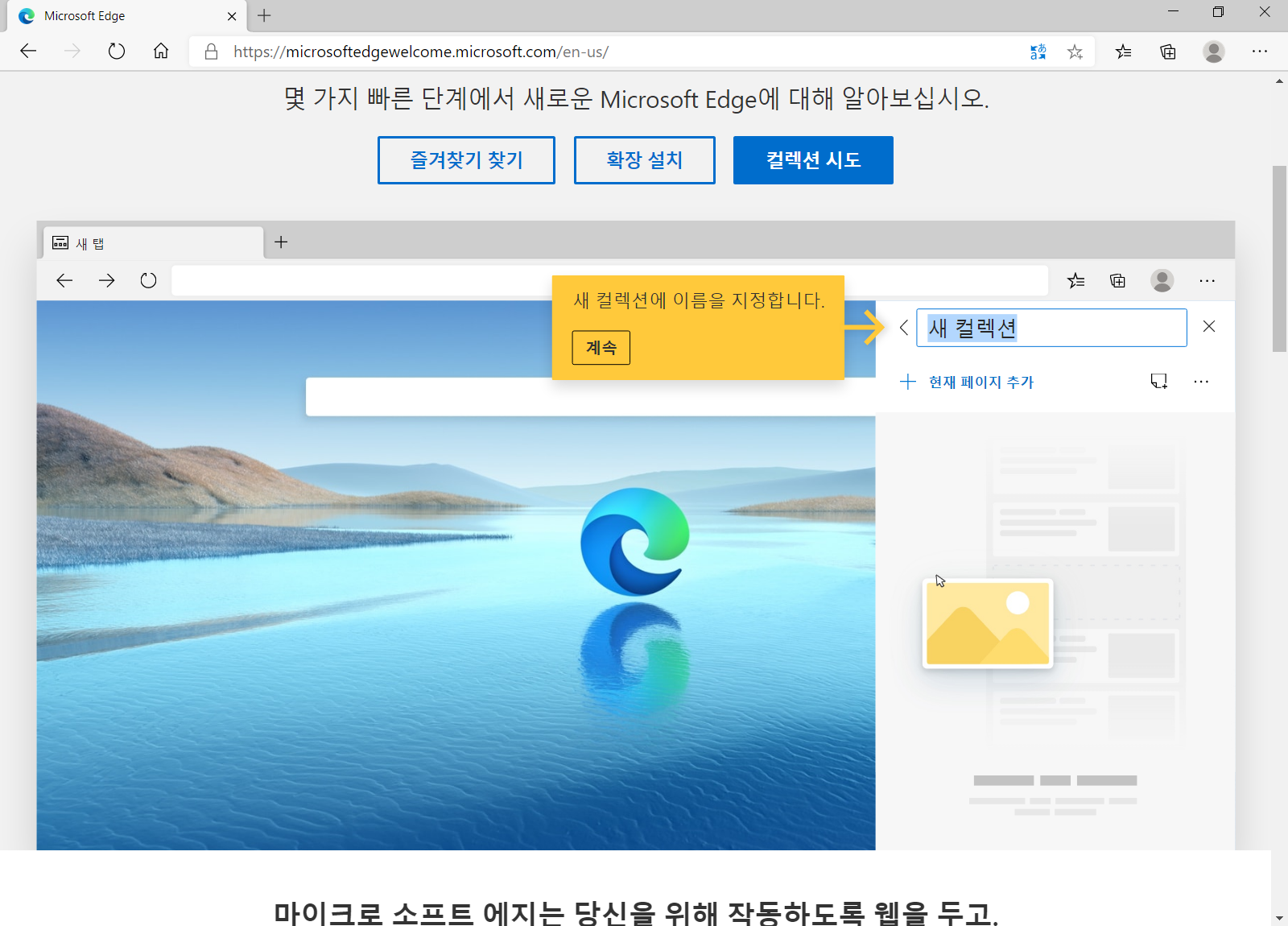Click the Edge logo in demo page
1288x926 pixels.
coord(635,542)
